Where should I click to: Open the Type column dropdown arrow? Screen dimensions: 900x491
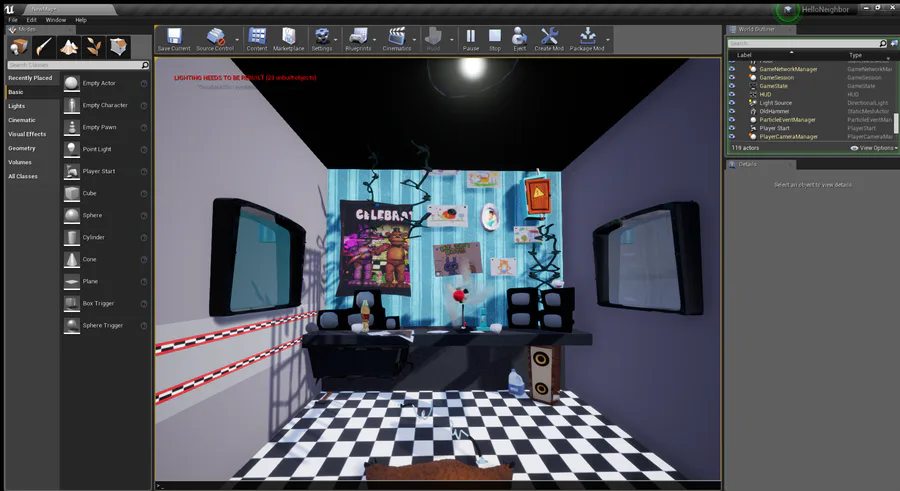coord(889,58)
